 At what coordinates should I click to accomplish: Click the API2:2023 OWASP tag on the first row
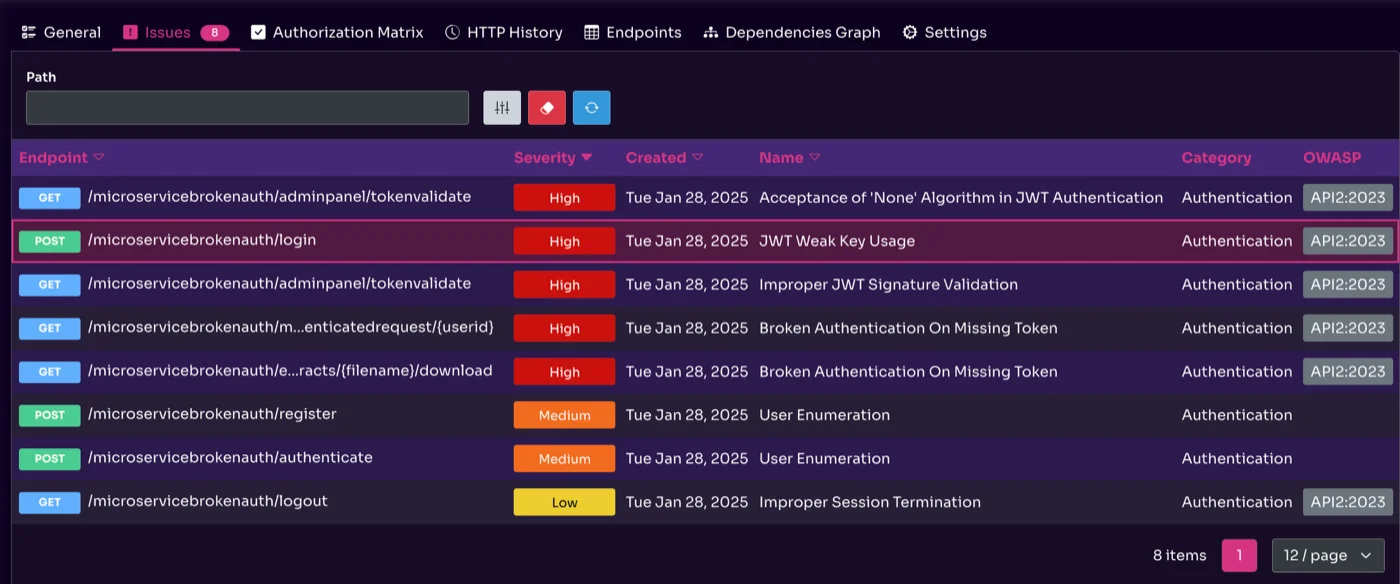click(x=1347, y=197)
